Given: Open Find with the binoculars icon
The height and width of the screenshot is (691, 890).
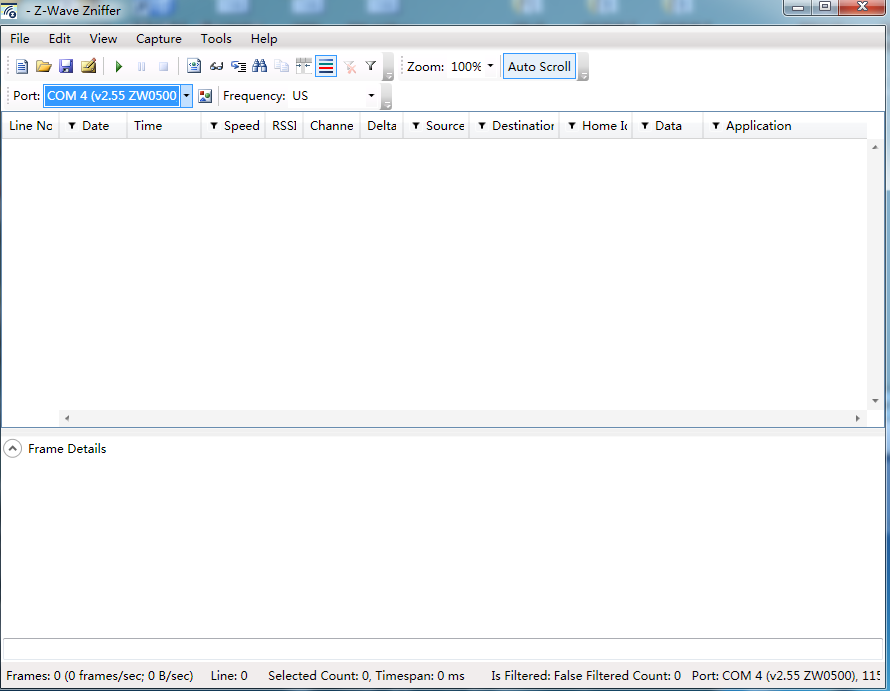Looking at the screenshot, I should tap(259, 66).
